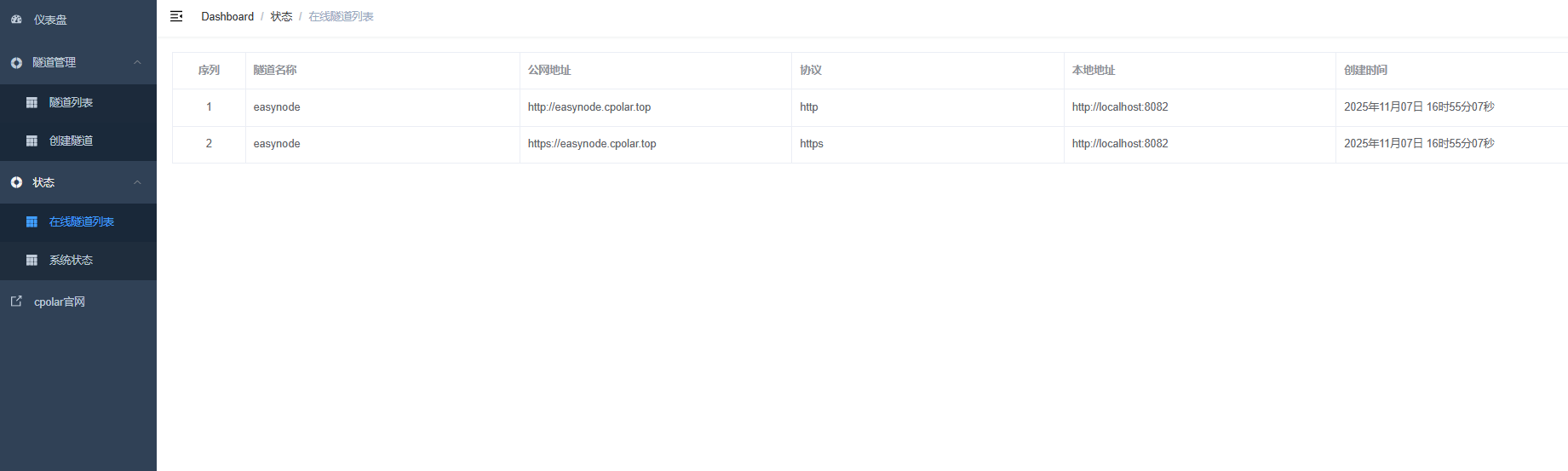Click the external link icon for cpolar官网

click(x=16, y=302)
